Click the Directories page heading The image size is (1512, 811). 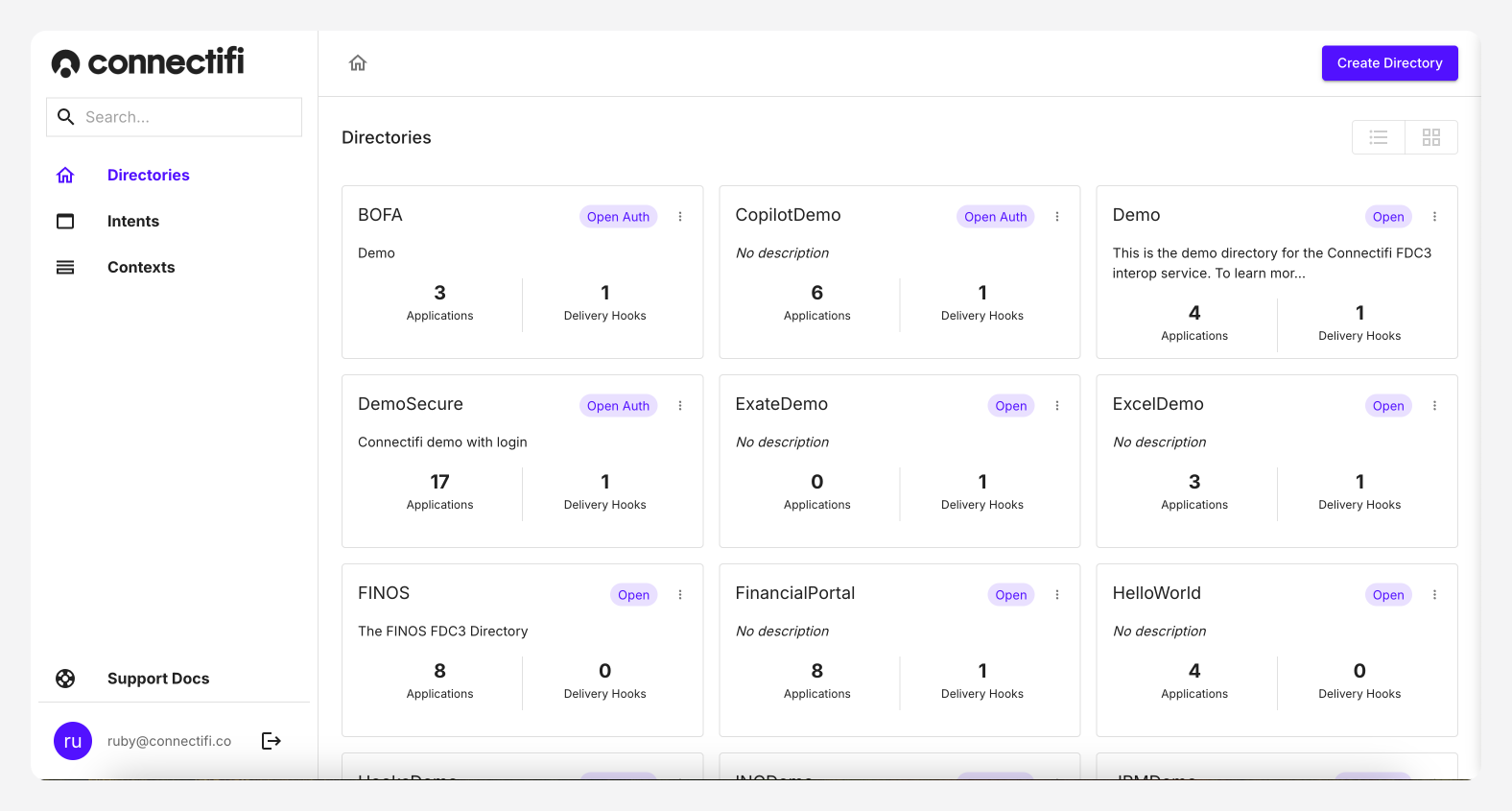click(387, 137)
